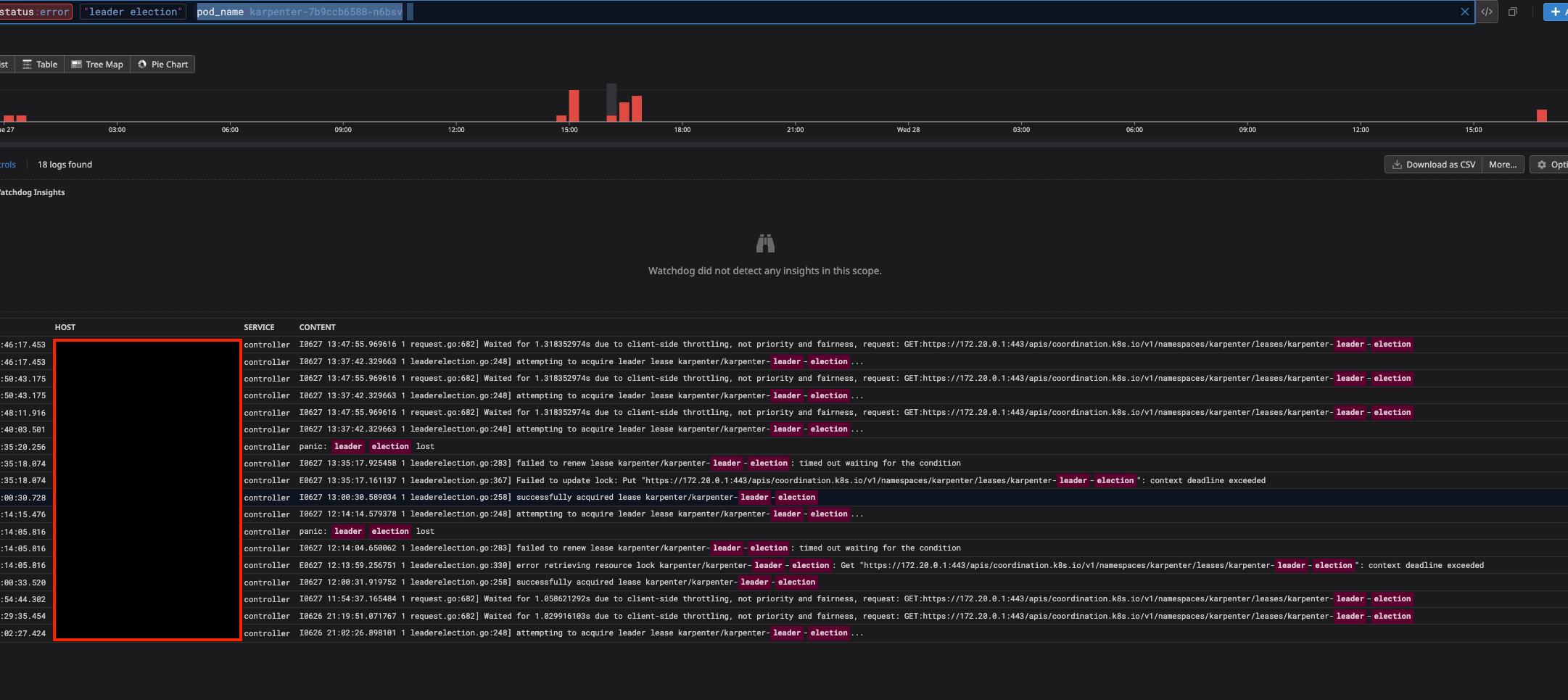Click the Download as CSV icon
This screenshot has height=700, width=1568.
(1397, 165)
